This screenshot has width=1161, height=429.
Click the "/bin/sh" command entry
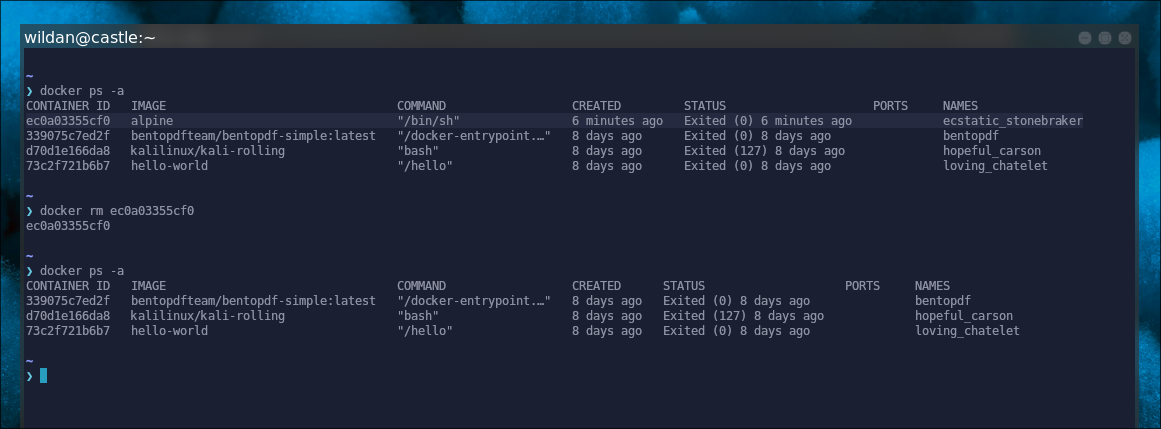point(428,121)
